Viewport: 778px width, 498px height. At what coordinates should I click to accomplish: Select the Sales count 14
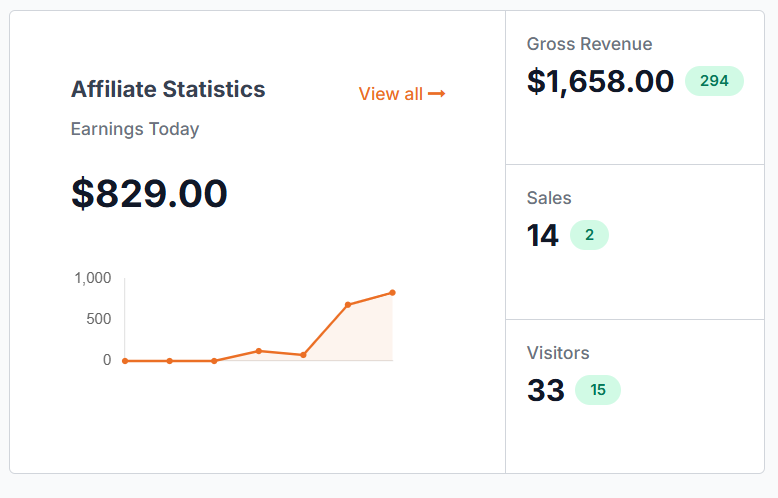543,235
